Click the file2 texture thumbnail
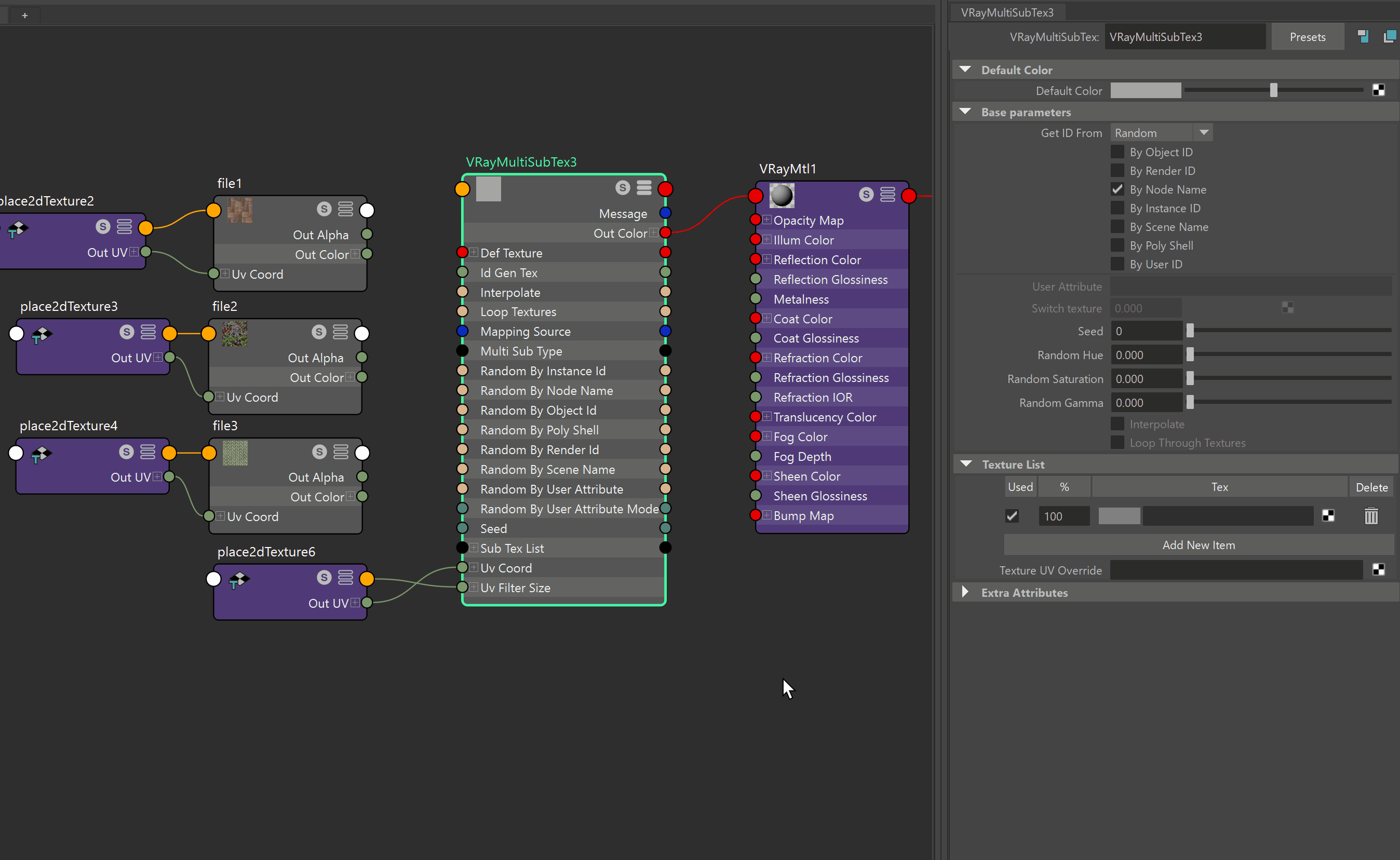The width and height of the screenshot is (1400, 860). tap(235, 333)
